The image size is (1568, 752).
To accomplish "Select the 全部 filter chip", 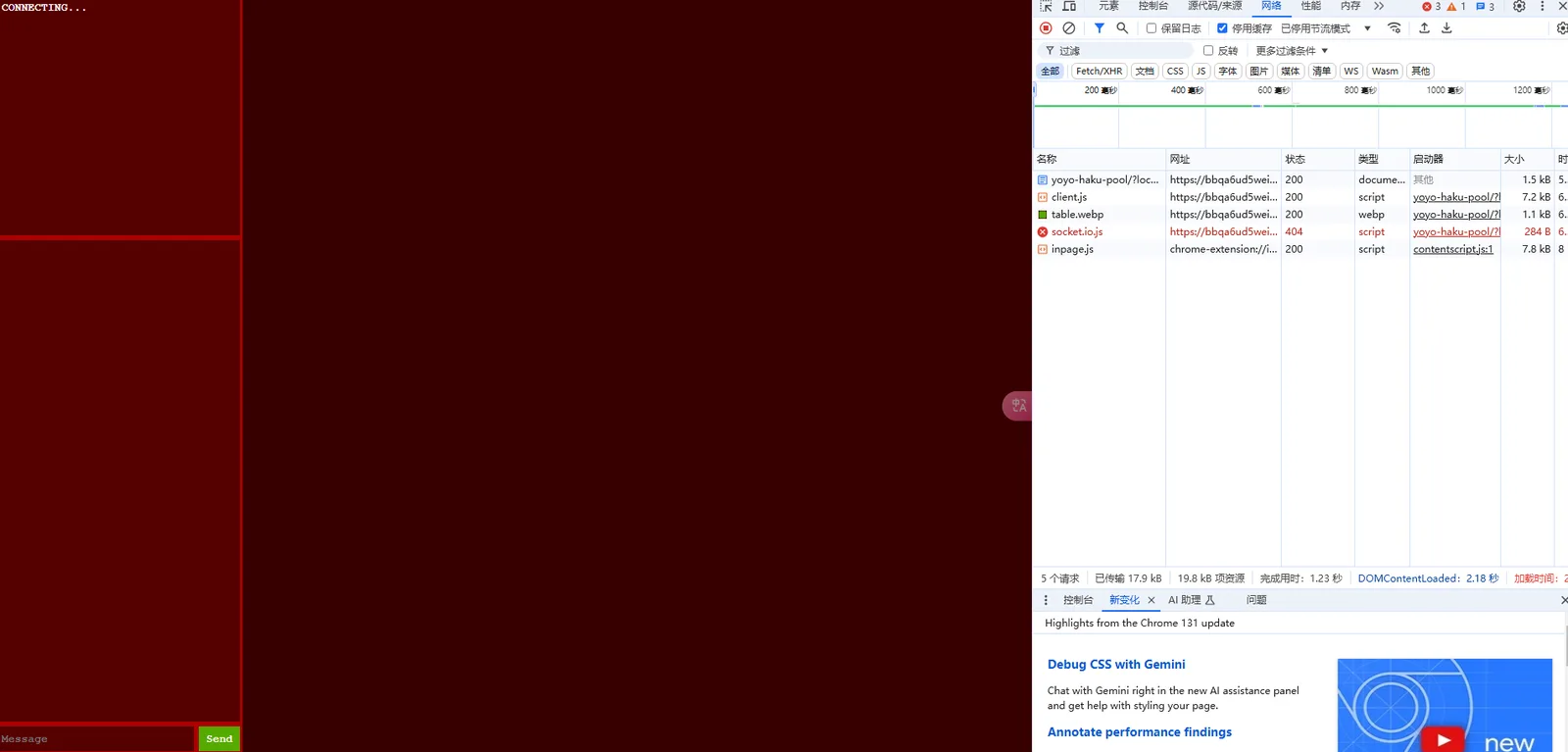I will point(1051,72).
